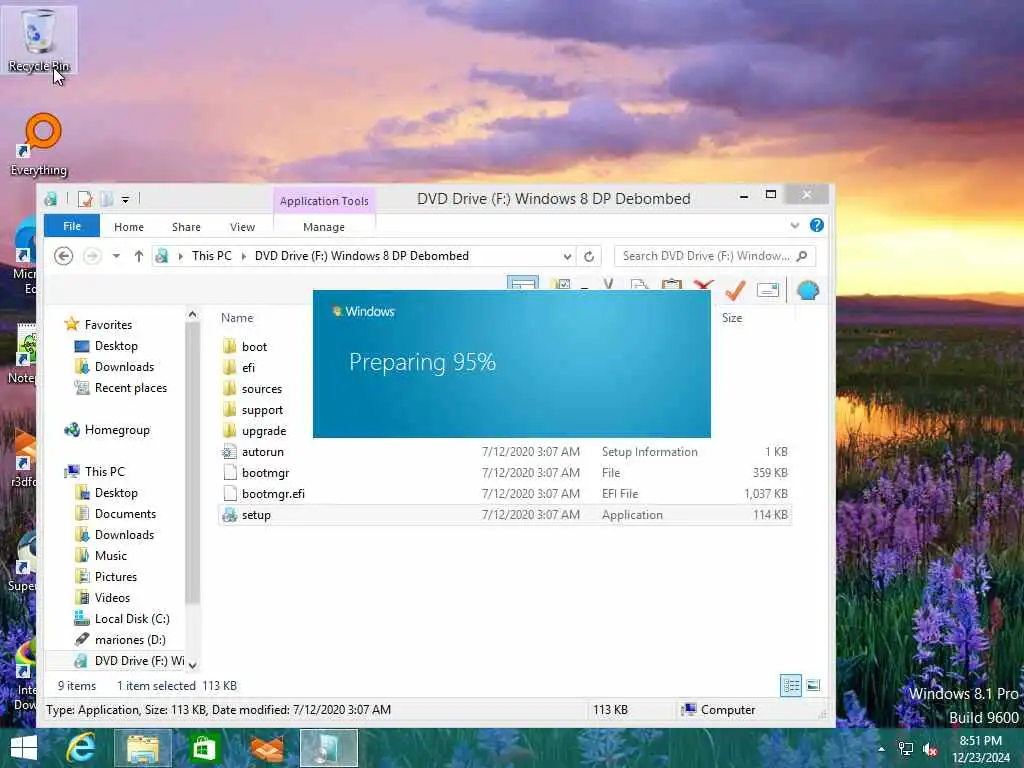Click DVD Drive (F:) breadcrumb in address bar
The image size is (1024, 768).
coord(362,256)
